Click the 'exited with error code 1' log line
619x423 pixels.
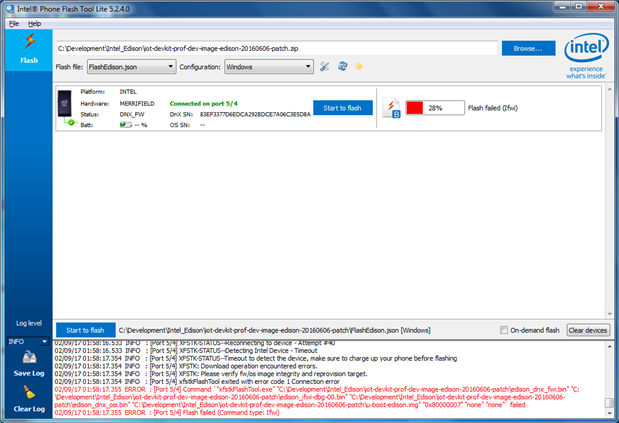point(197,382)
